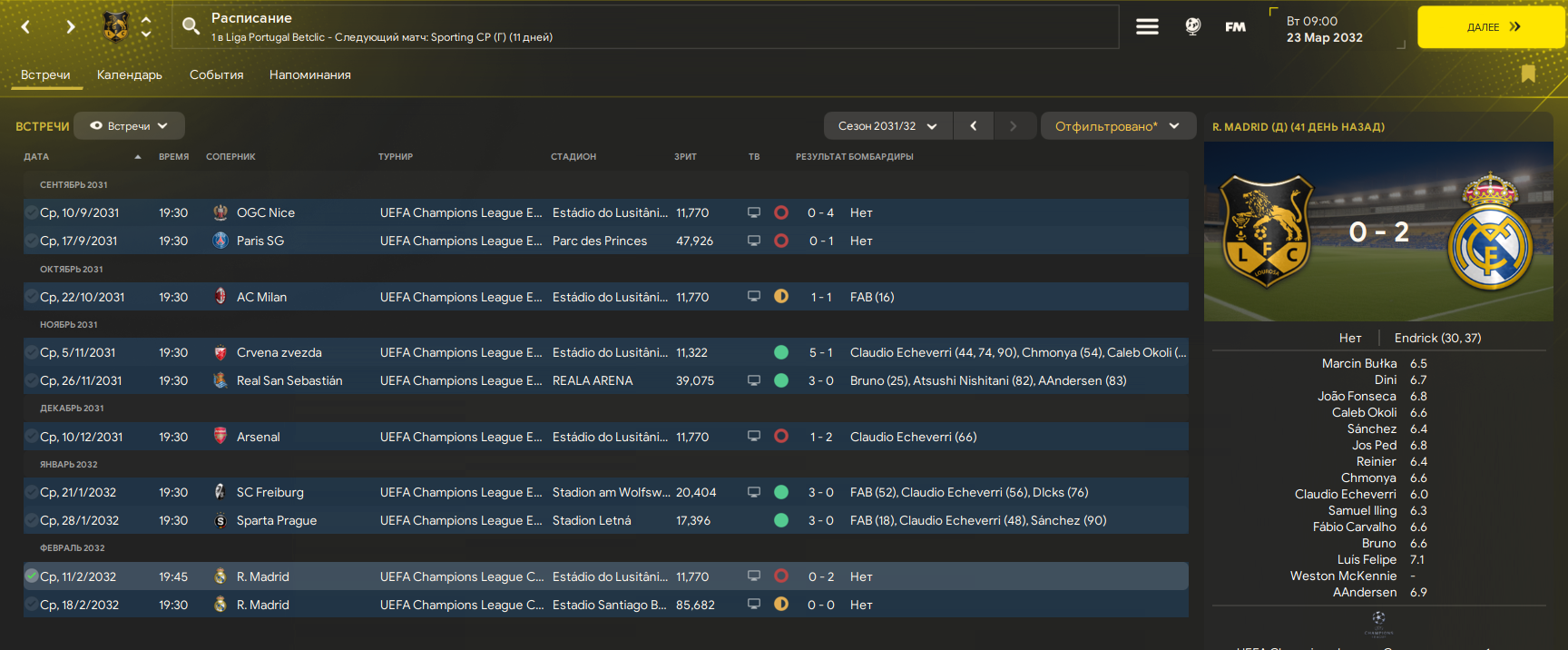Click win result icon for Crvena zvezda

click(781, 352)
